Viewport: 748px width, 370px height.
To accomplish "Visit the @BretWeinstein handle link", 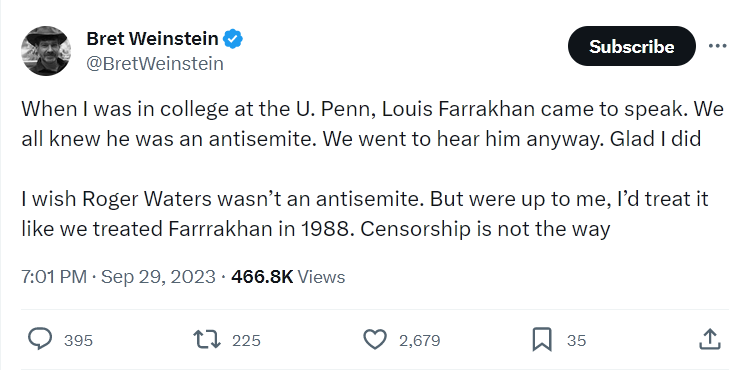I will (x=155, y=63).
